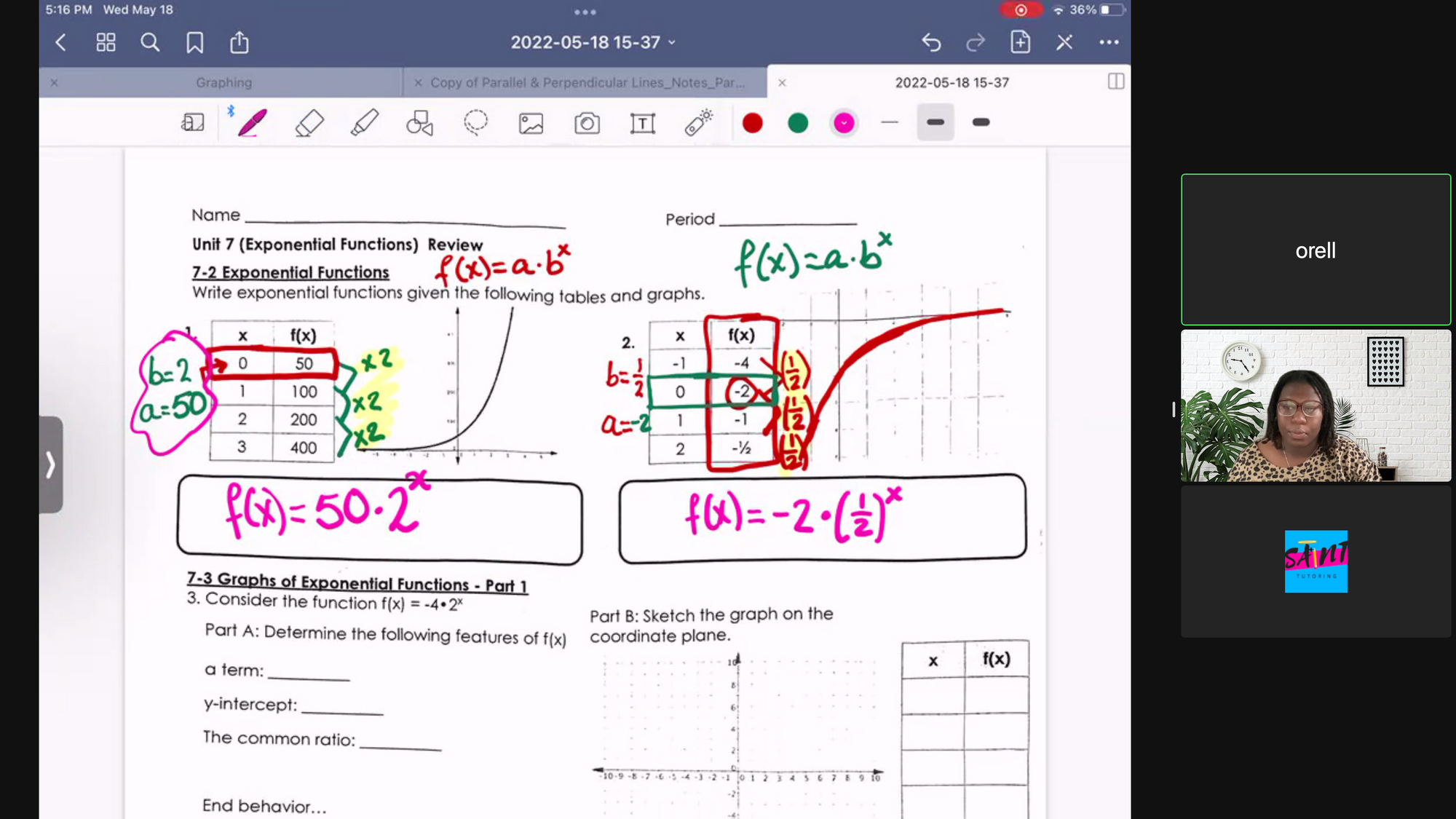Expand the left side panel arrow
The width and height of the screenshot is (1456, 819).
pyautogui.click(x=50, y=464)
